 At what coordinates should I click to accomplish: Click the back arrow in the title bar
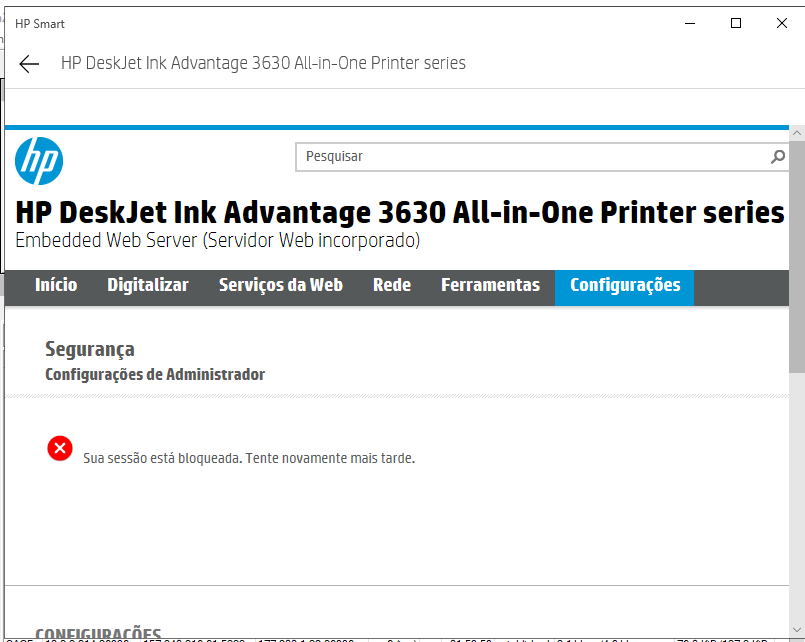coord(28,63)
